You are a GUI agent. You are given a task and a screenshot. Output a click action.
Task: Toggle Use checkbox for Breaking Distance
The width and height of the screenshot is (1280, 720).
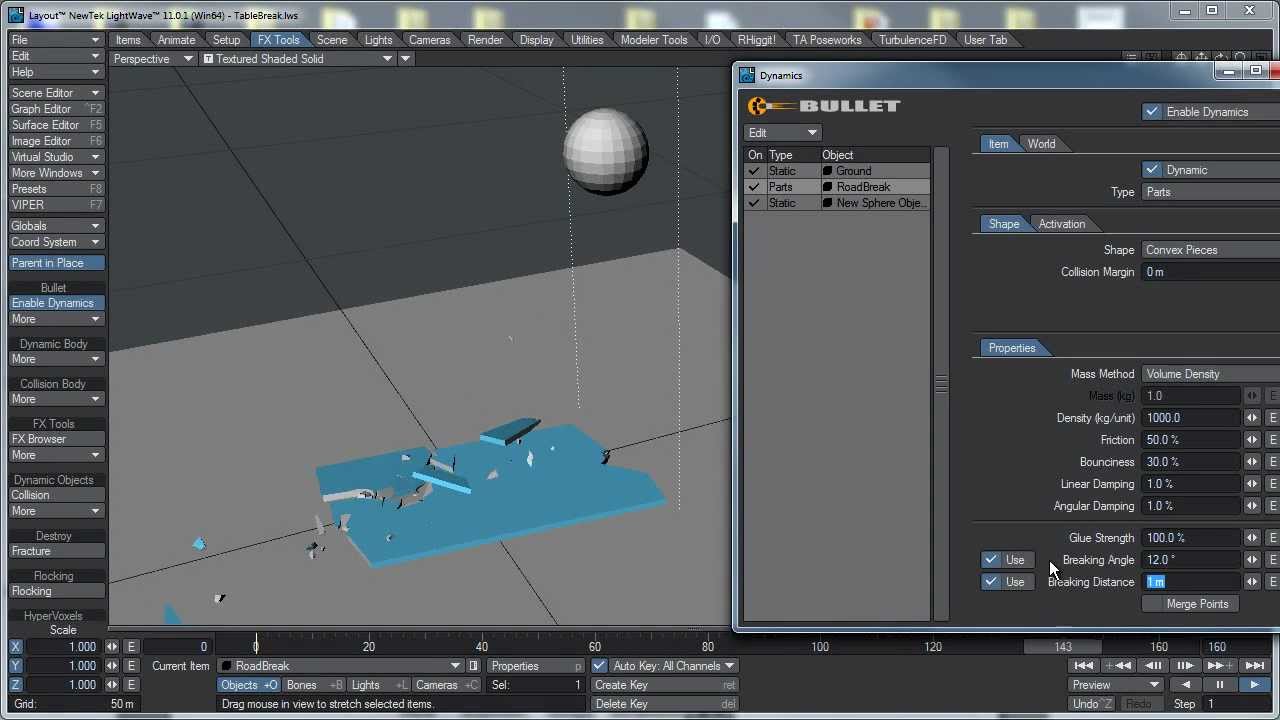(x=991, y=582)
